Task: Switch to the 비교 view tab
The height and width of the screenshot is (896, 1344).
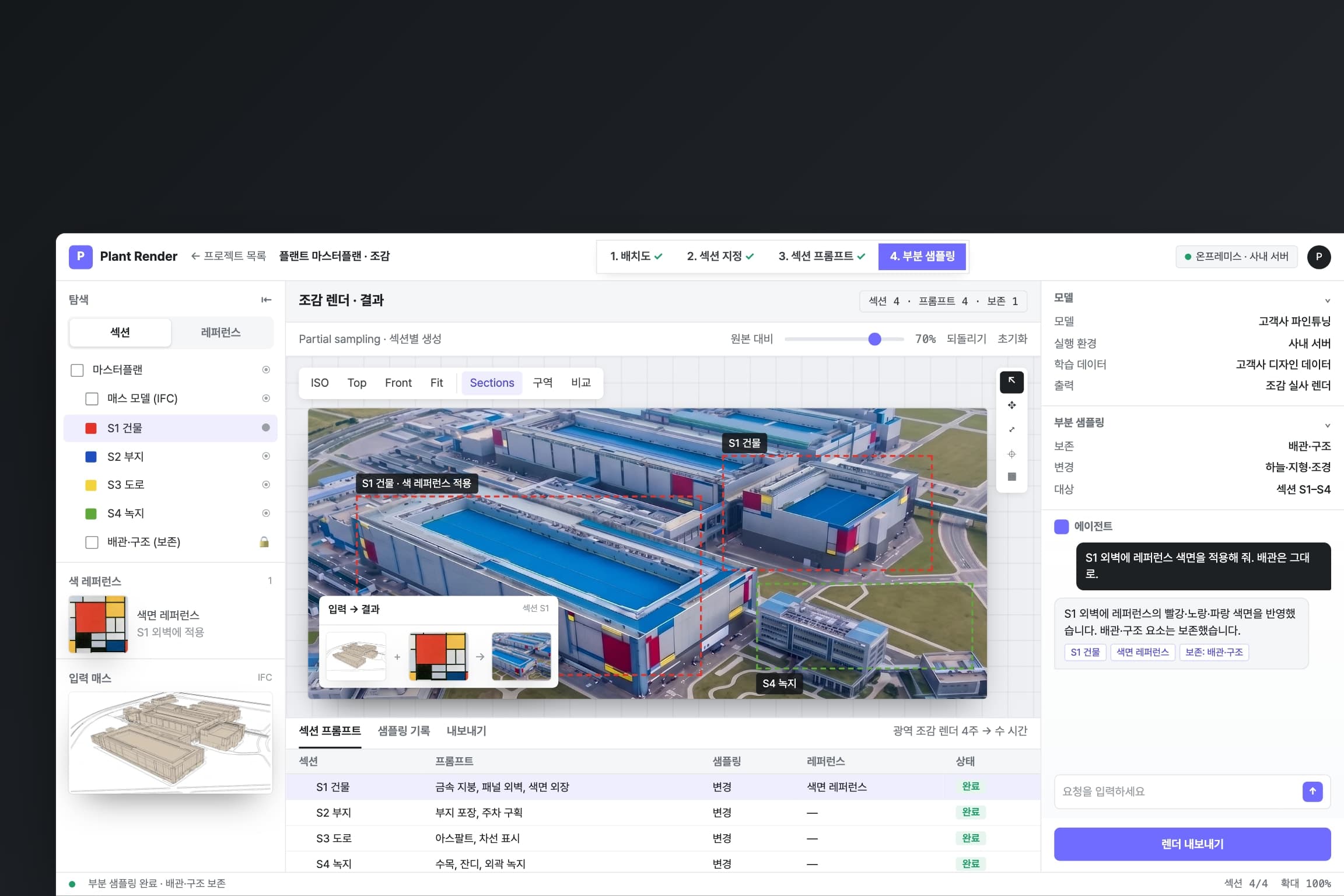Action: click(x=581, y=383)
